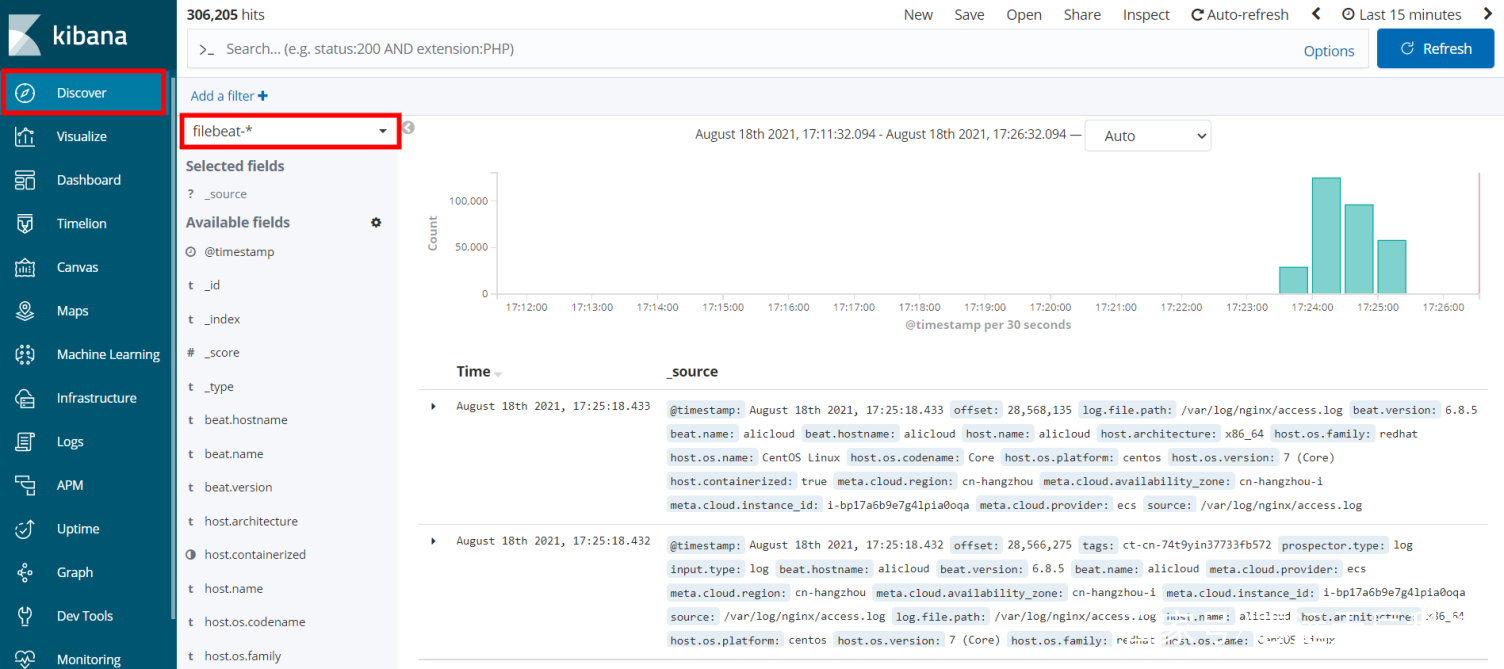Click the _source column header
The height and width of the screenshot is (669, 1504).
(x=693, y=371)
